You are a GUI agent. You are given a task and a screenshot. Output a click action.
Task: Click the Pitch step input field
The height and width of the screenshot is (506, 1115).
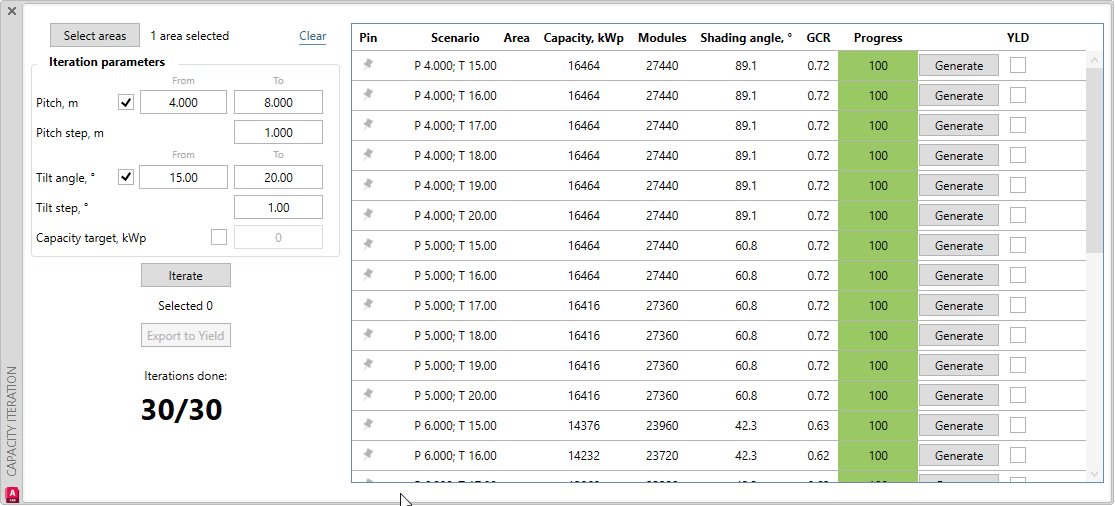(x=278, y=132)
